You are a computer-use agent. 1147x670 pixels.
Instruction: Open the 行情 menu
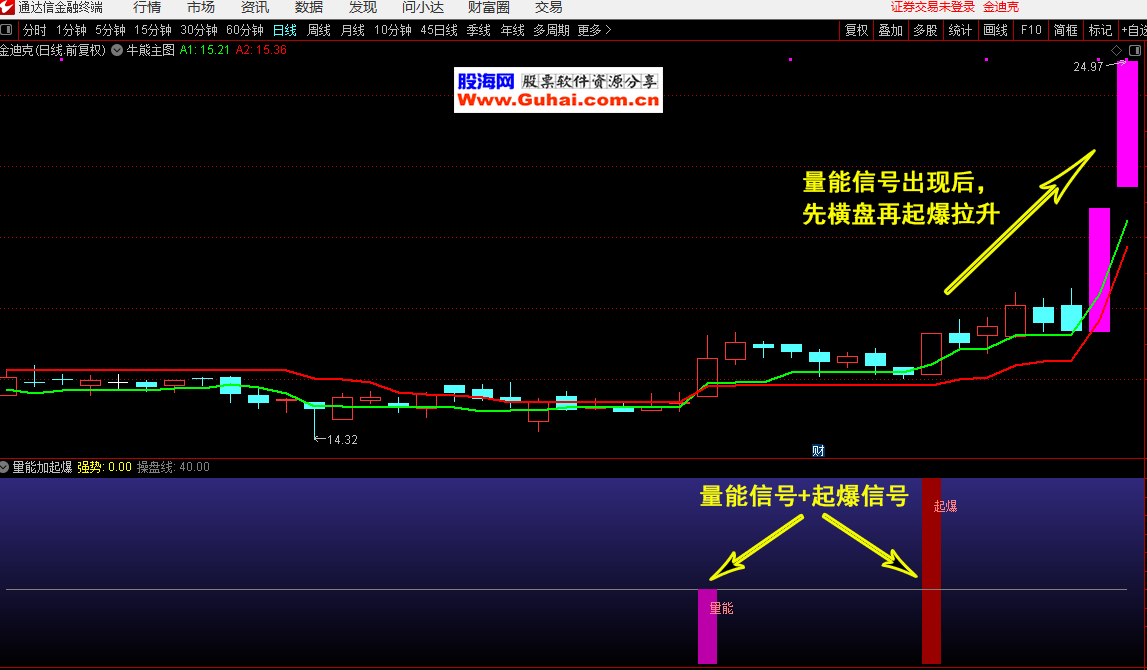coord(147,7)
